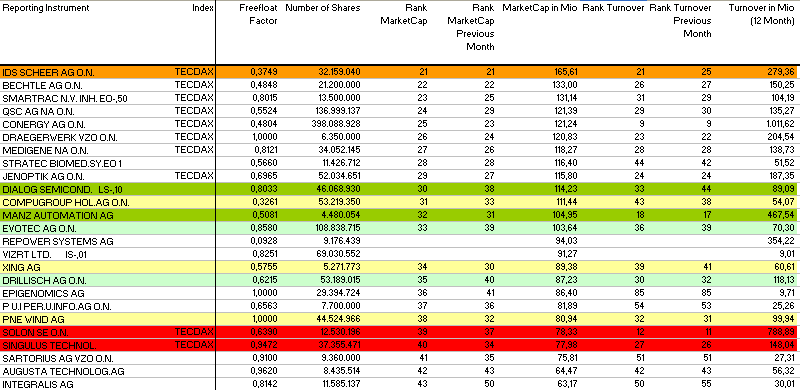800x390 pixels.
Task: Select TECDAX index cell in JENOPTIK row
Action: click(194, 176)
